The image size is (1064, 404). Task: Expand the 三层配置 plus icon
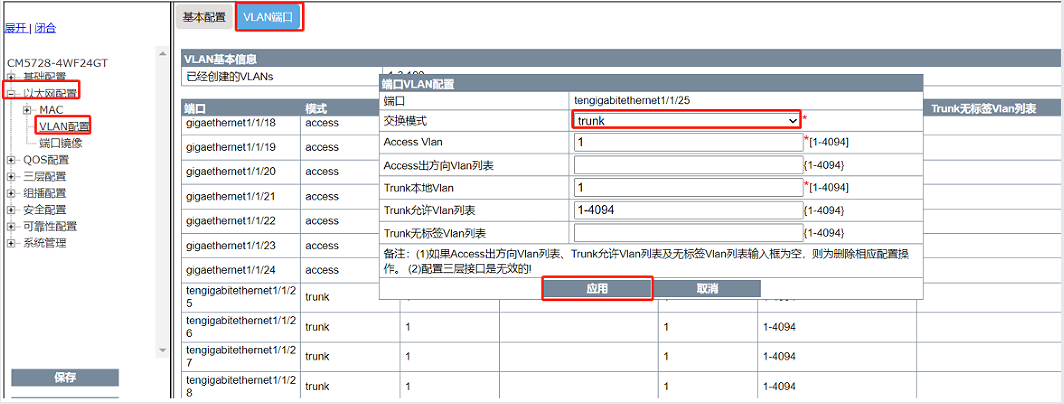(11, 176)
